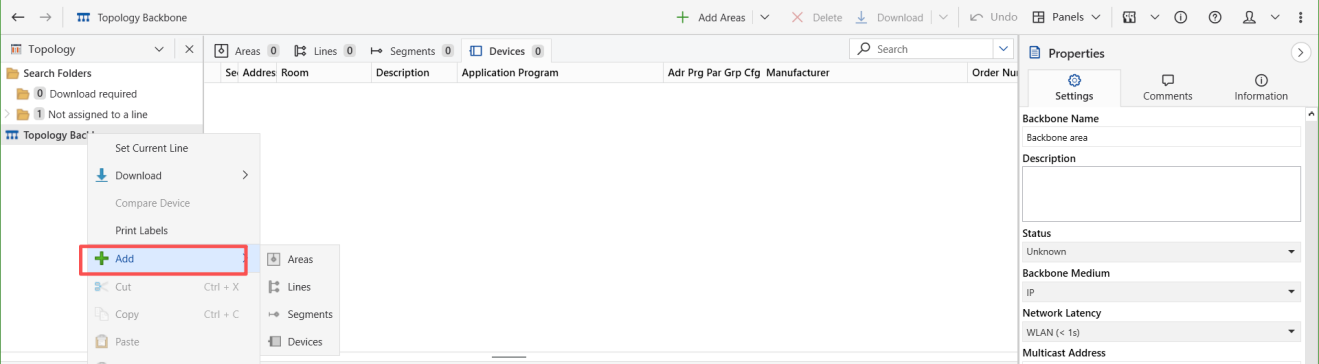Viewport: 1319px width, 364px height.
Task: Switch to the Lines tab
Action: (326, 51)
